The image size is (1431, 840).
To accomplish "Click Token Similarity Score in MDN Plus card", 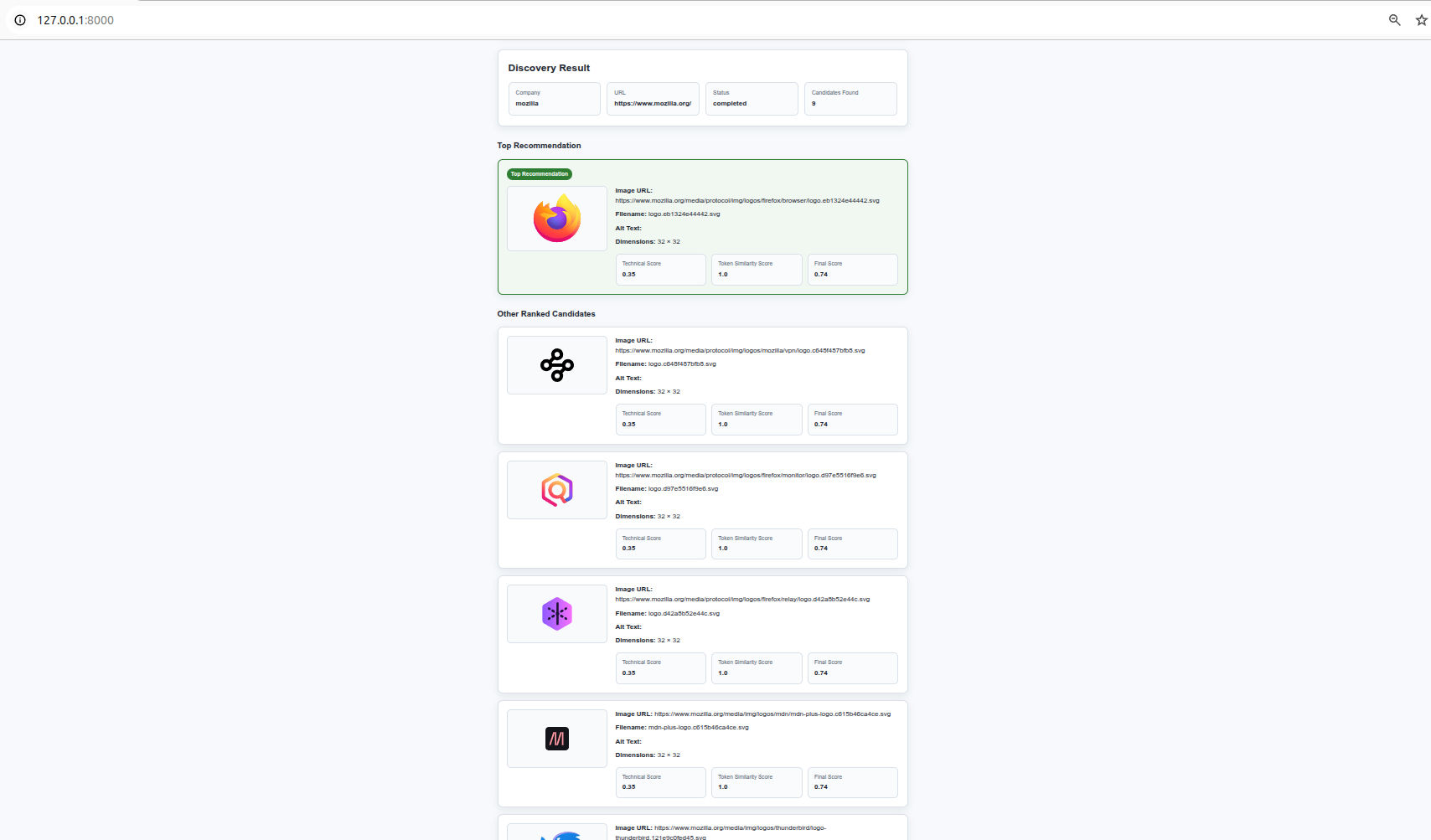I will pyautogui.click(x=757, y=783).
